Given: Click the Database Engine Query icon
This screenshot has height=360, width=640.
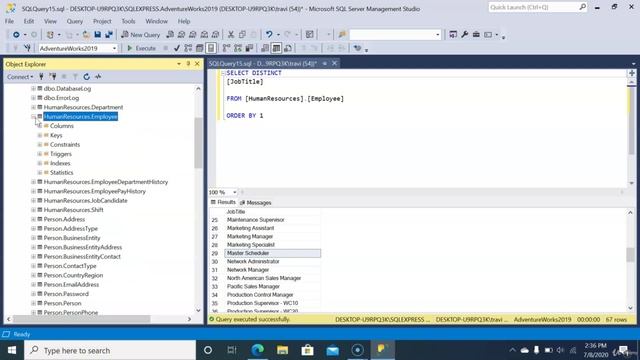Looking at the screenshot, I should click(x=170, y=35).
